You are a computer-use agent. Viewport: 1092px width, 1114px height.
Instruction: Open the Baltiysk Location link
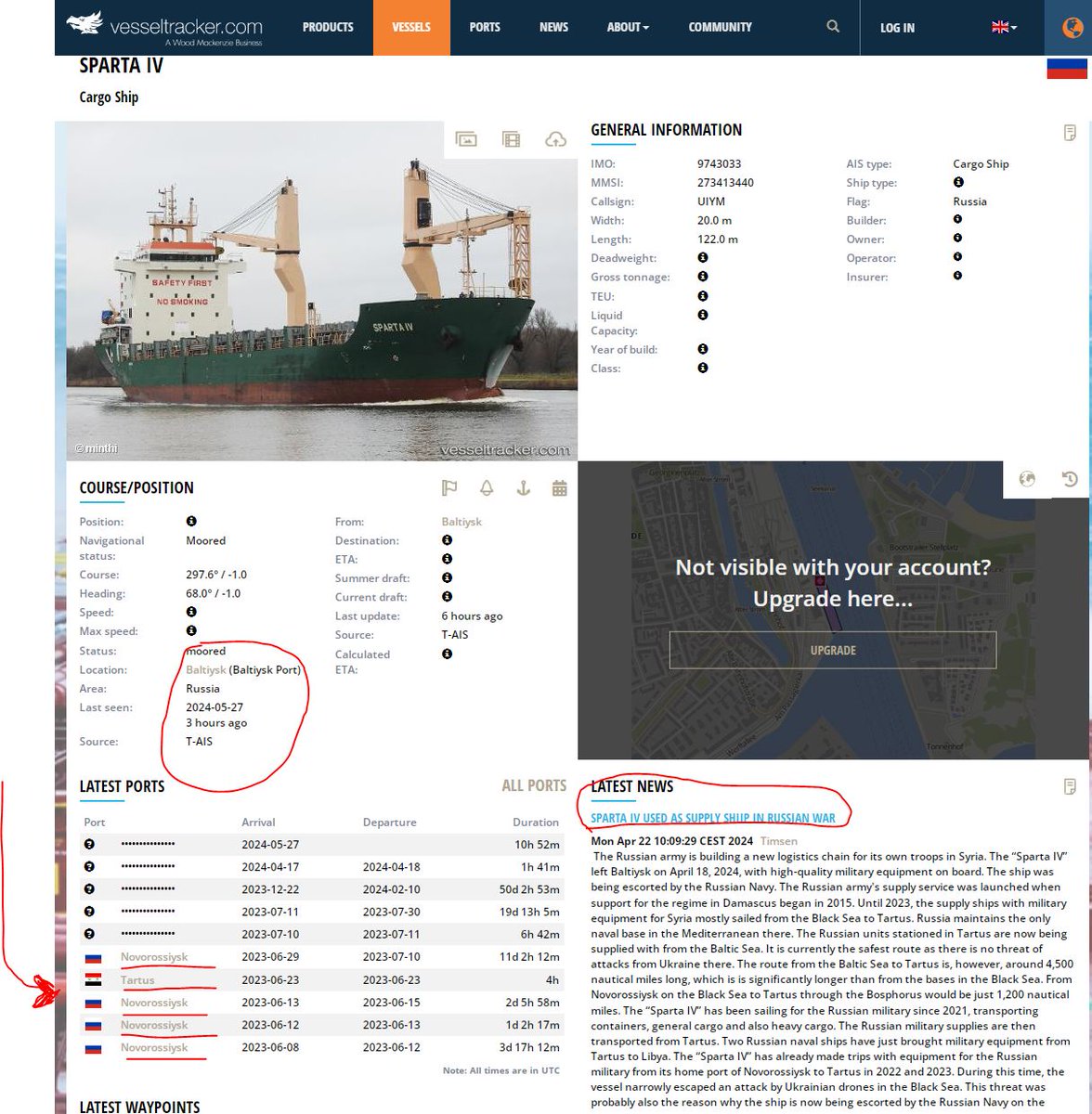pyautogui.click(x=205, y=669)
